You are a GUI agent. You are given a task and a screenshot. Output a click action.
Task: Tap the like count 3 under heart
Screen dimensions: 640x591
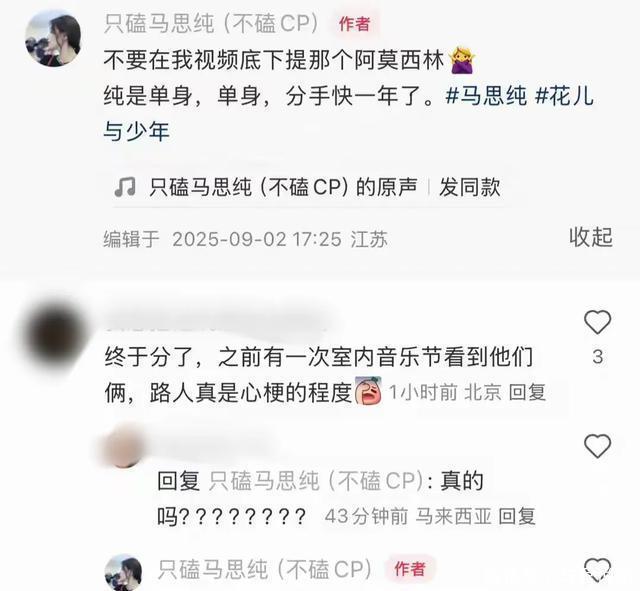coord(598,357)
